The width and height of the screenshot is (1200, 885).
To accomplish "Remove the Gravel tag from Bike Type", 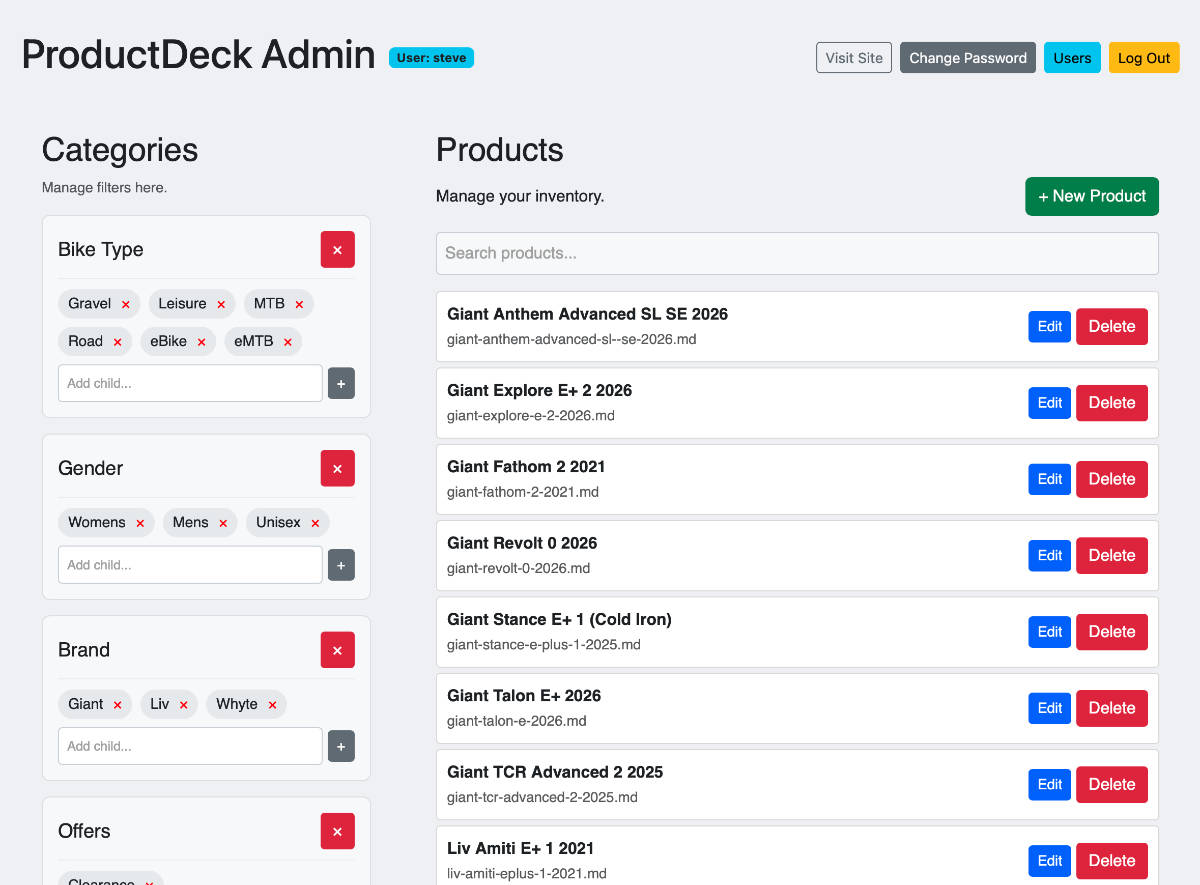I will click(126, 304).
